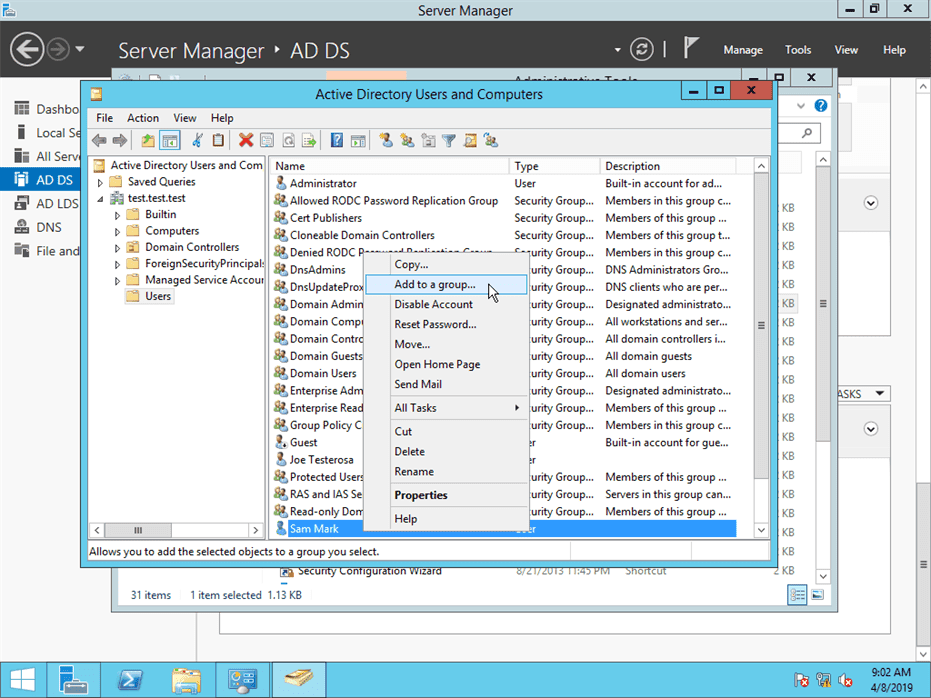This screenshot has height=698, width=931.
Task: Select AD LDS in Server Manager sidebar
Action: [x=40, y=204]
